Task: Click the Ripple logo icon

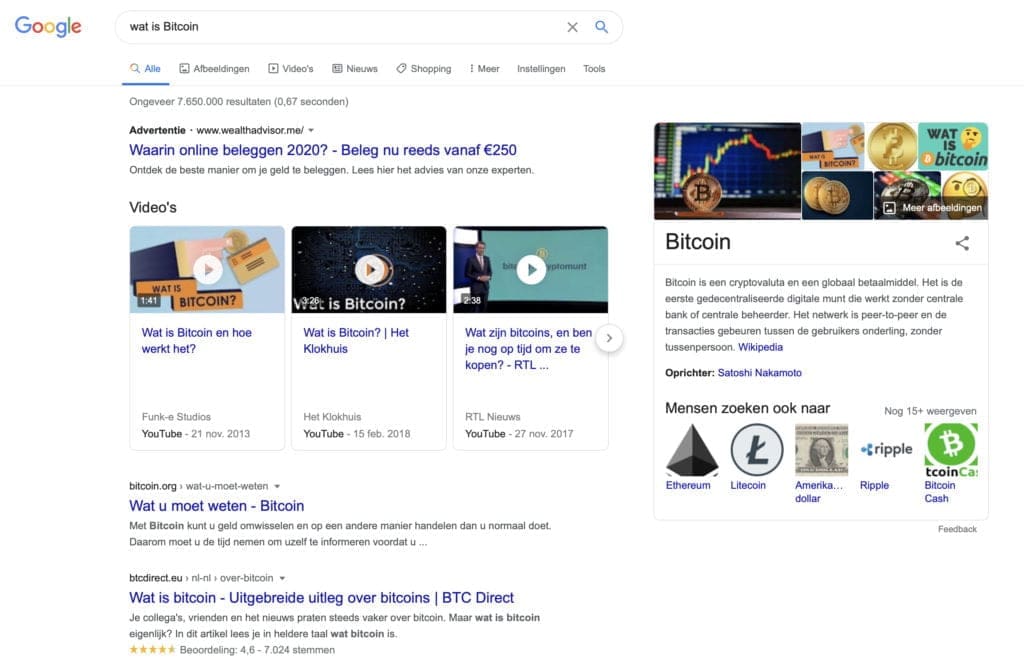Action: [886, 449]
